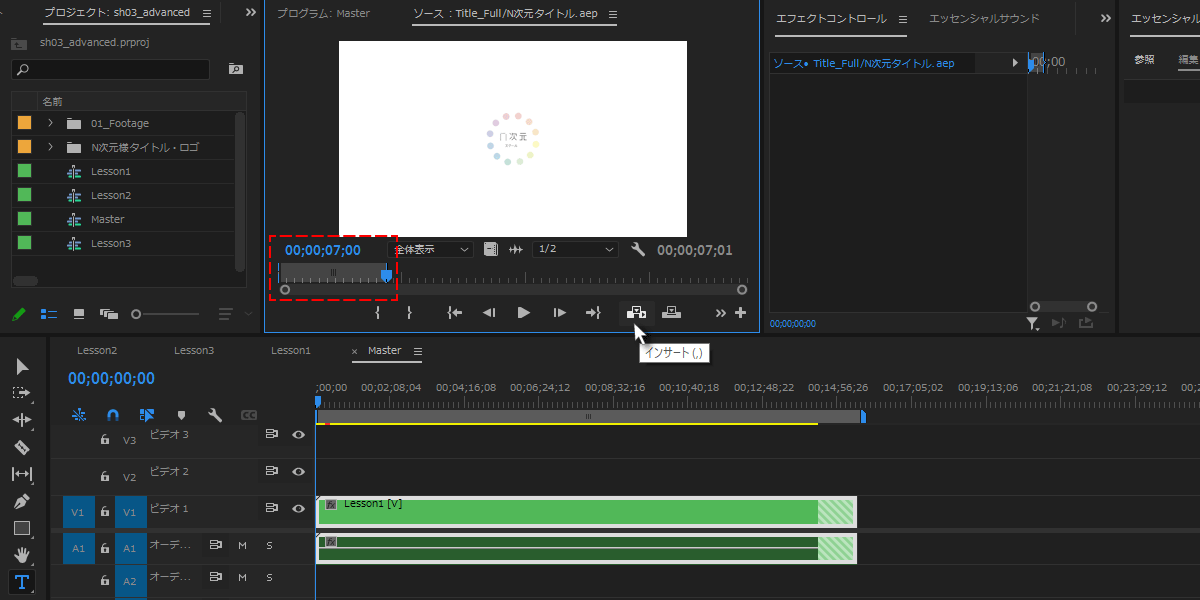Select the Pen tool
1200x600 pixels.
[x=22, y=501]
